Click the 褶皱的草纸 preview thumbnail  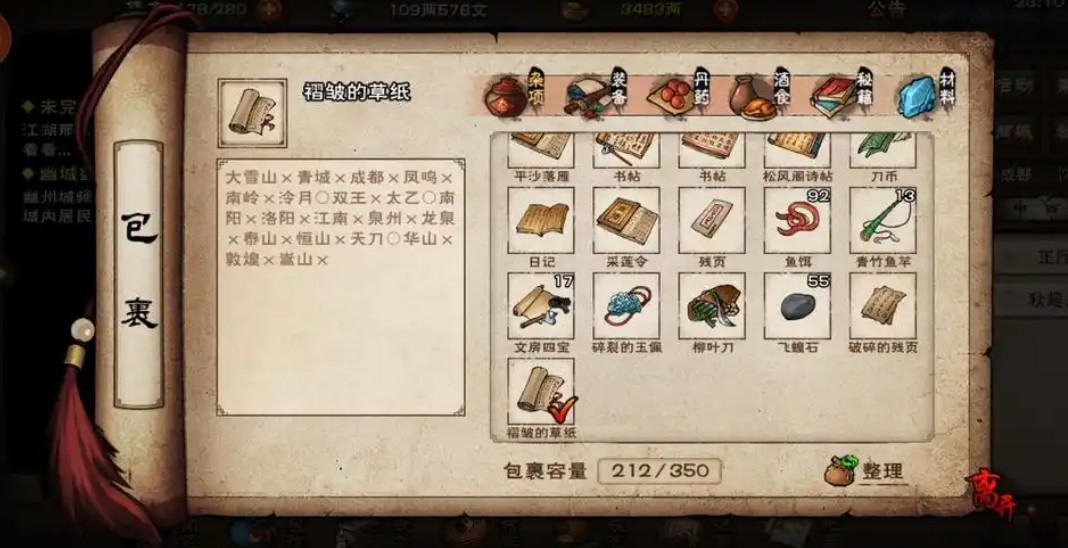pyautogui.click(x=252, y=113)
